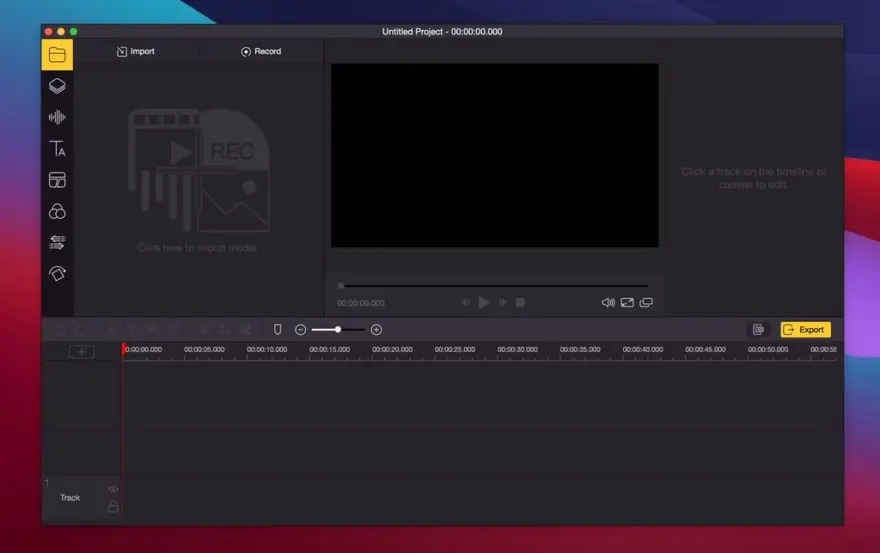This screenshot has width=880, height=553.
Task: Zoom in the timeline with plus icon
Action: 377,330
